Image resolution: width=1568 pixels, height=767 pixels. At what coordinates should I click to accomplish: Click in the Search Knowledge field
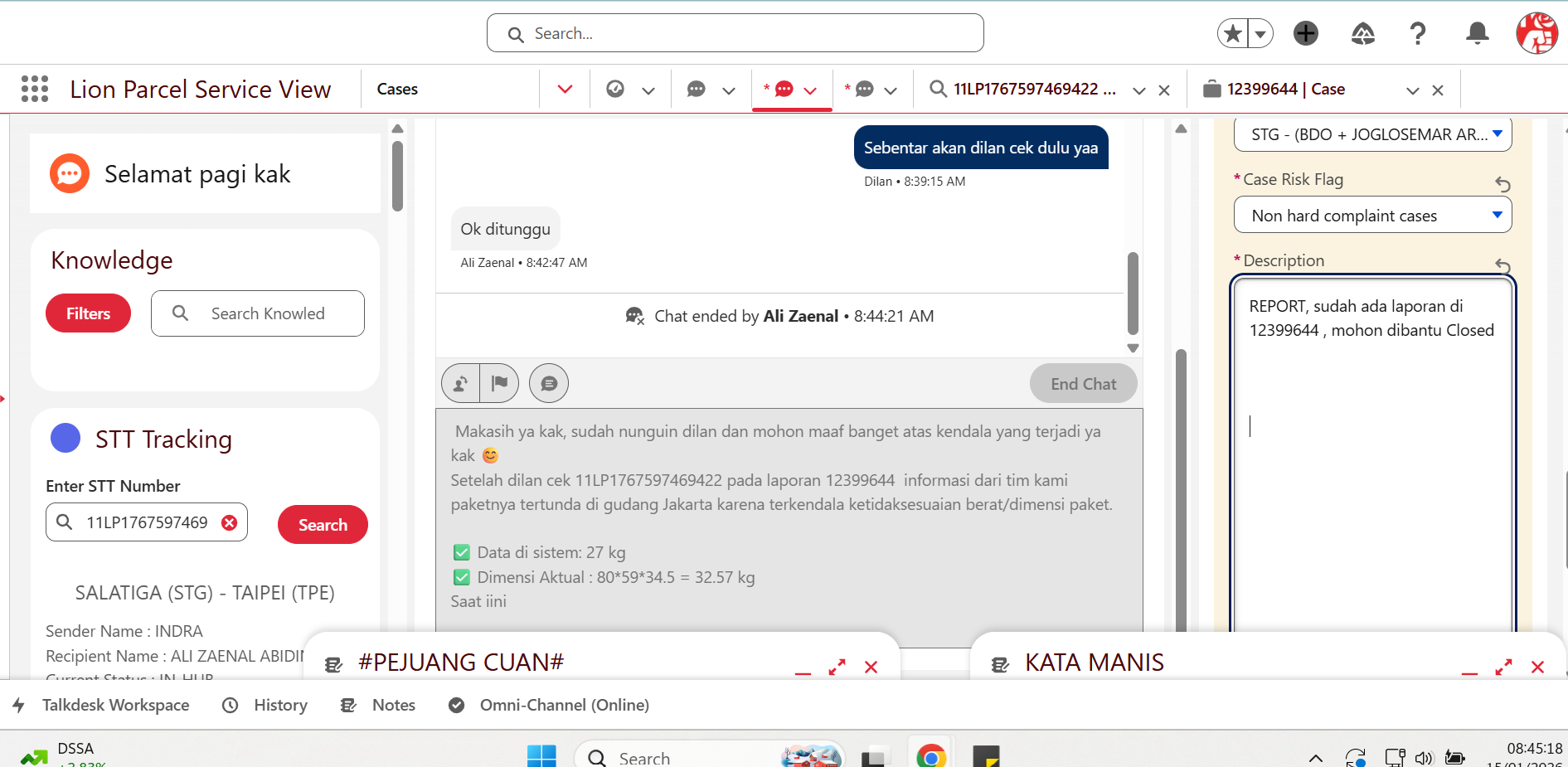pyautogui.click(x=258, y=313)
